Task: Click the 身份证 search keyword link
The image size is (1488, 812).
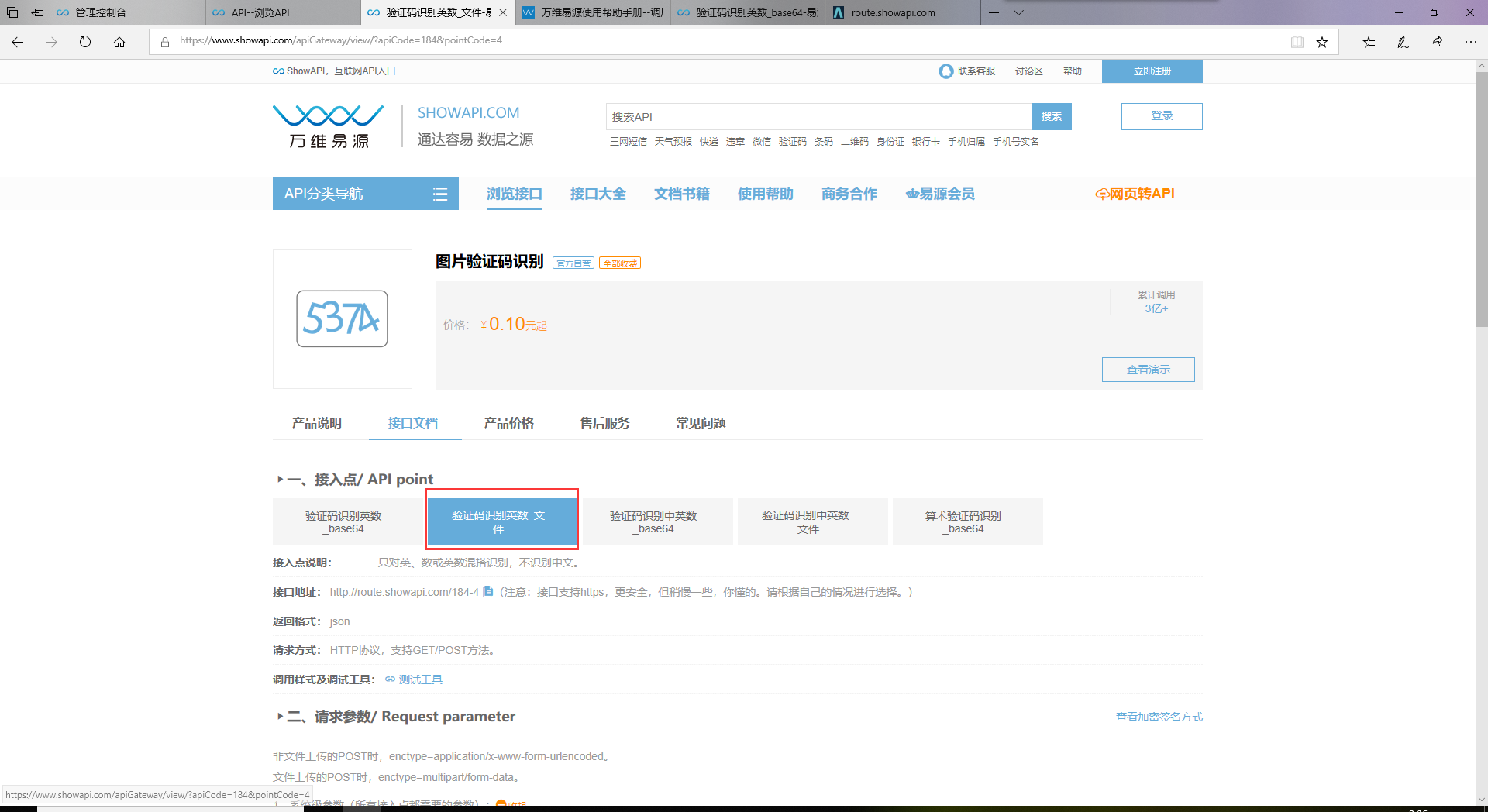Action: click(x=890, y=142)
